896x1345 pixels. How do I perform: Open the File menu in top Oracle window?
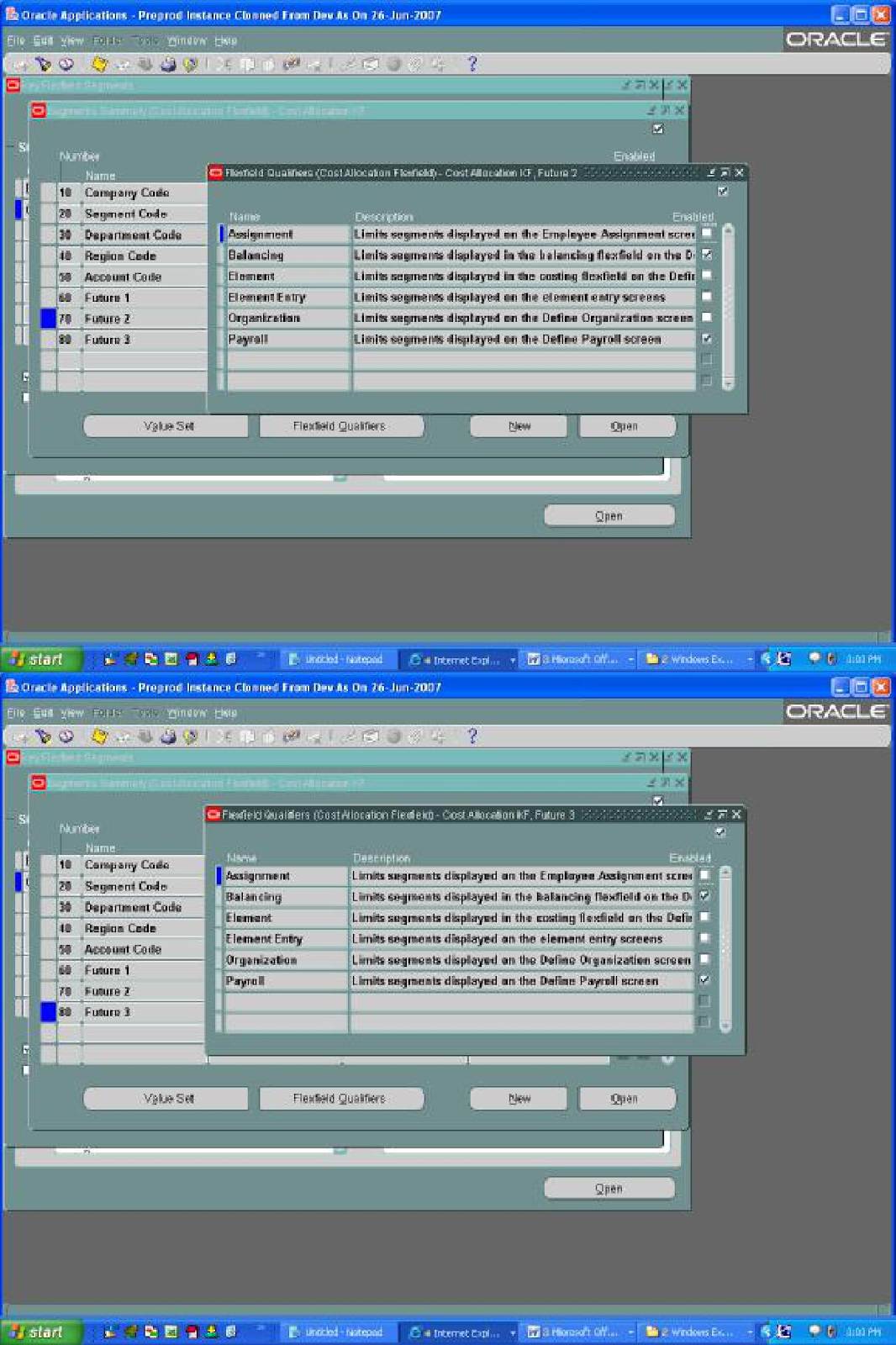pyautogui.click(x=15, y=40)
